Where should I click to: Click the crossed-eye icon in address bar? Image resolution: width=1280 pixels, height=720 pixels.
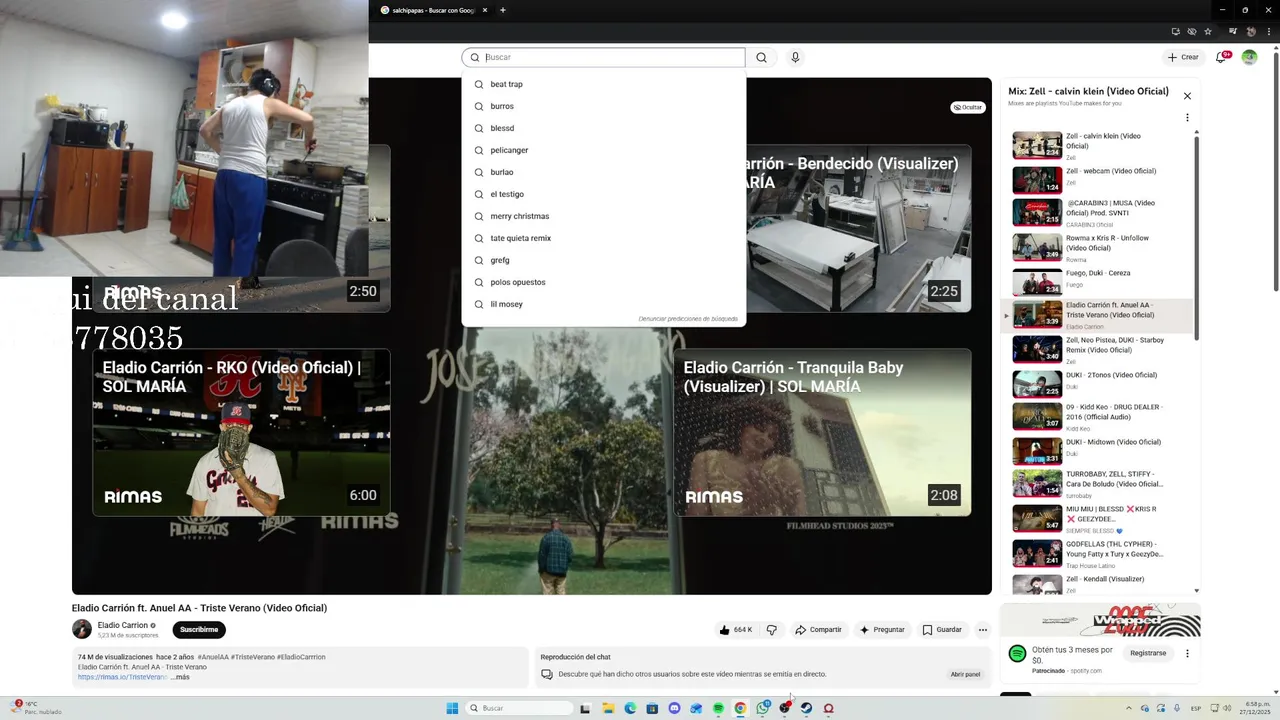(1194, 31)
